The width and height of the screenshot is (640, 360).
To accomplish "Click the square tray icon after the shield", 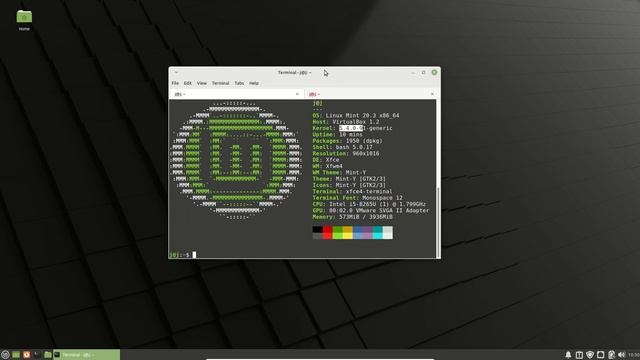I will (600, 355).
